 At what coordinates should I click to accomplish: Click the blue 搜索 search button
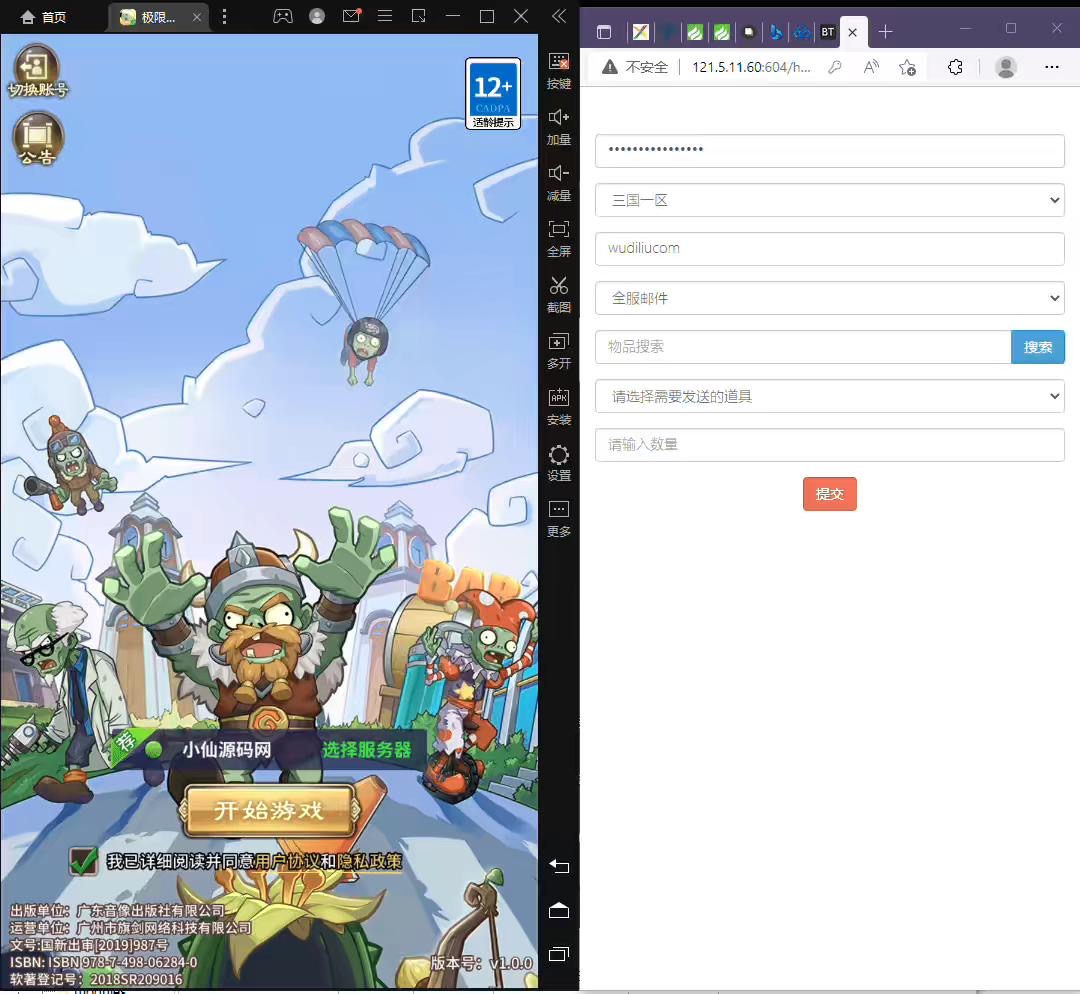coord(1037,347)
